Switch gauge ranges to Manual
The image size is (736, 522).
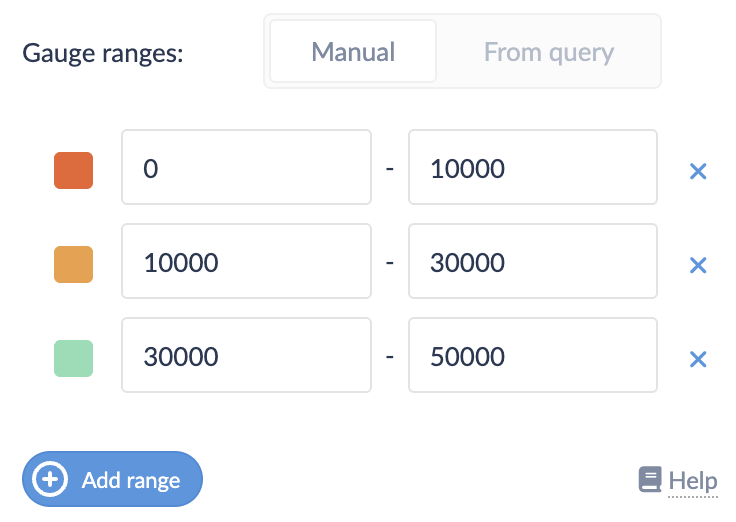click(x=353, y=51)
